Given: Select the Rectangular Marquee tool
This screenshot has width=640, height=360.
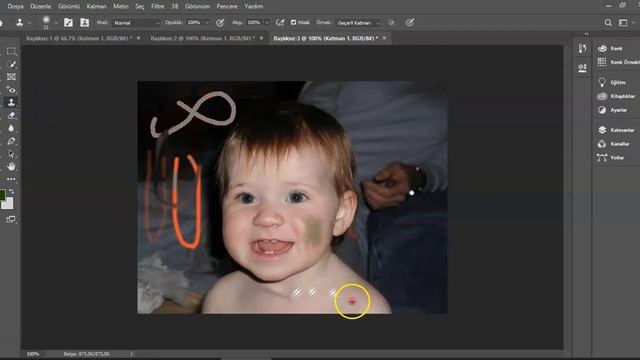Looking at the screenshot, I should pyautogui.click(x=11, y=51).
